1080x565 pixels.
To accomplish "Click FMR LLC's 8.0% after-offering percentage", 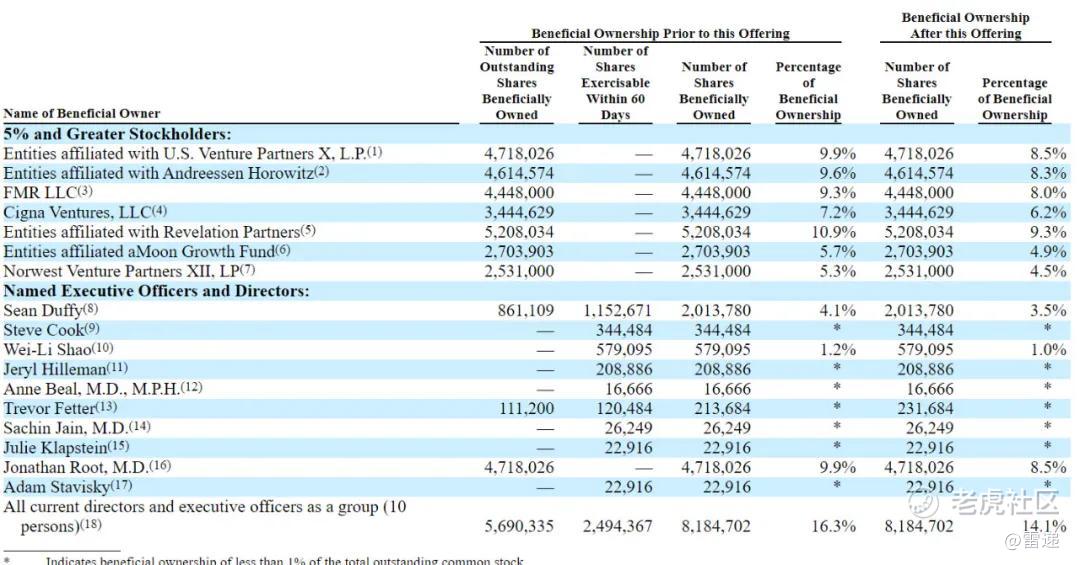I will coord(1048,193).
